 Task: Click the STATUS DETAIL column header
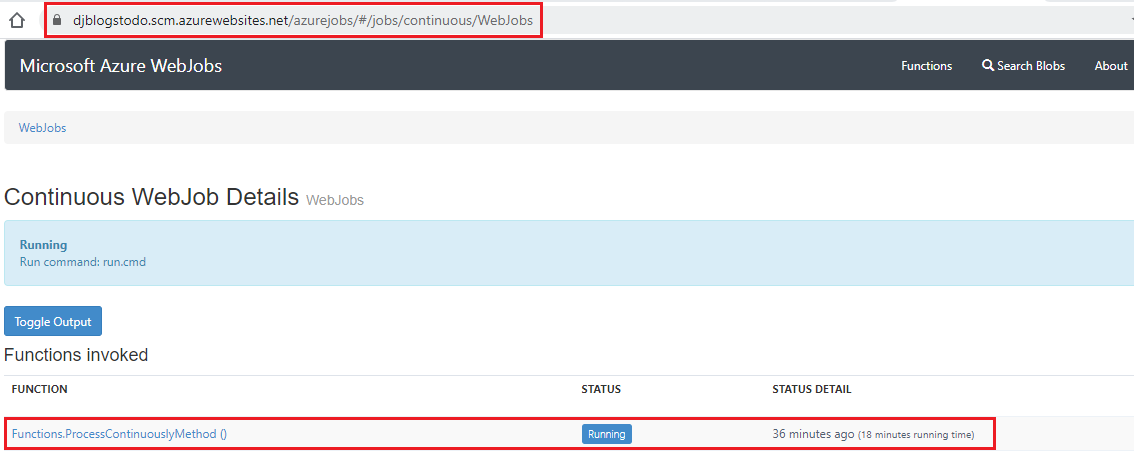[x=811, y=389]
